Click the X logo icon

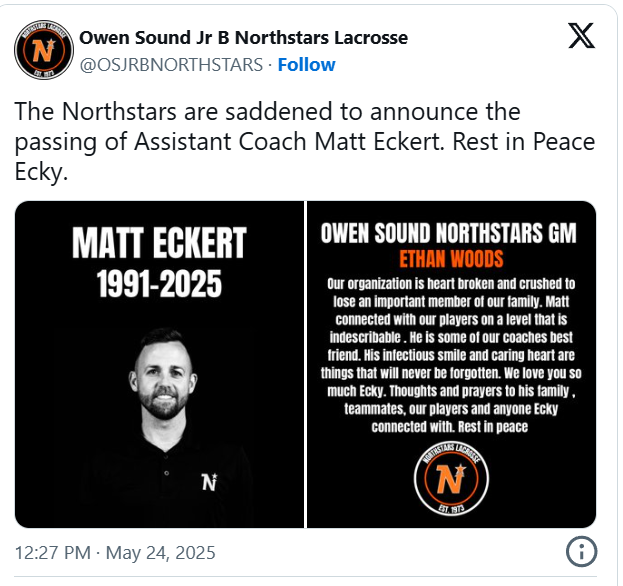(580, 36)
